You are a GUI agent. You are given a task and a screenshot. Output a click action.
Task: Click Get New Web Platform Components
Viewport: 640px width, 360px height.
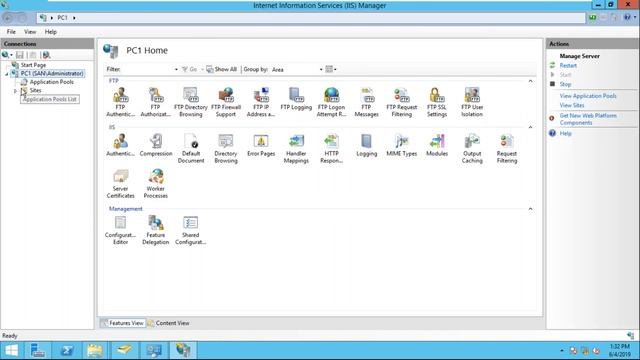(x=588, y=119)
